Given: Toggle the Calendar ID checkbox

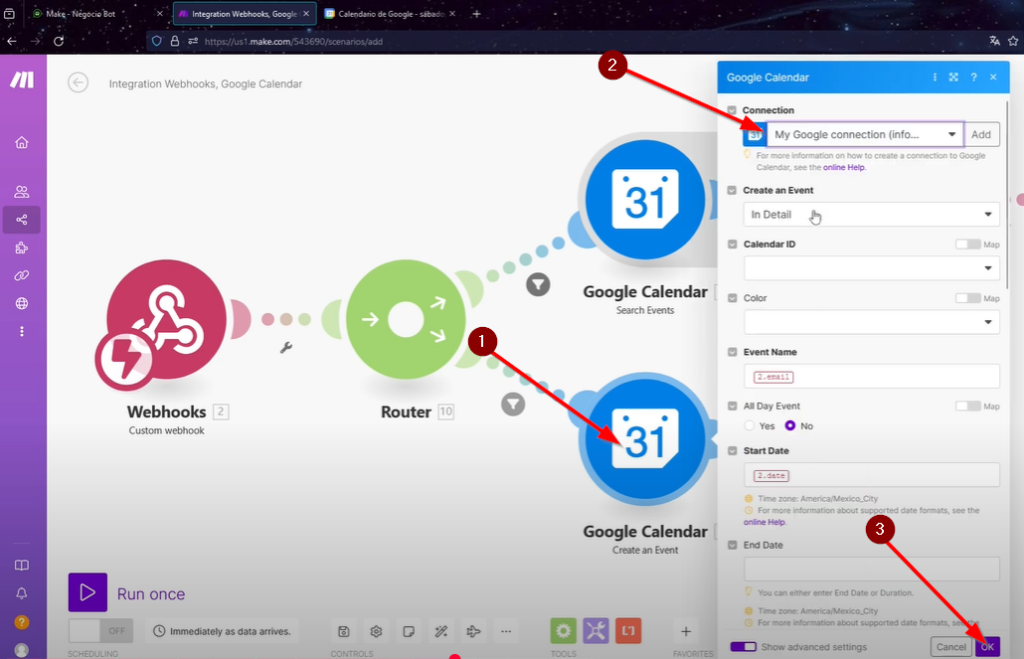Looking at the screenshot, I should click(x=732, y=244).
